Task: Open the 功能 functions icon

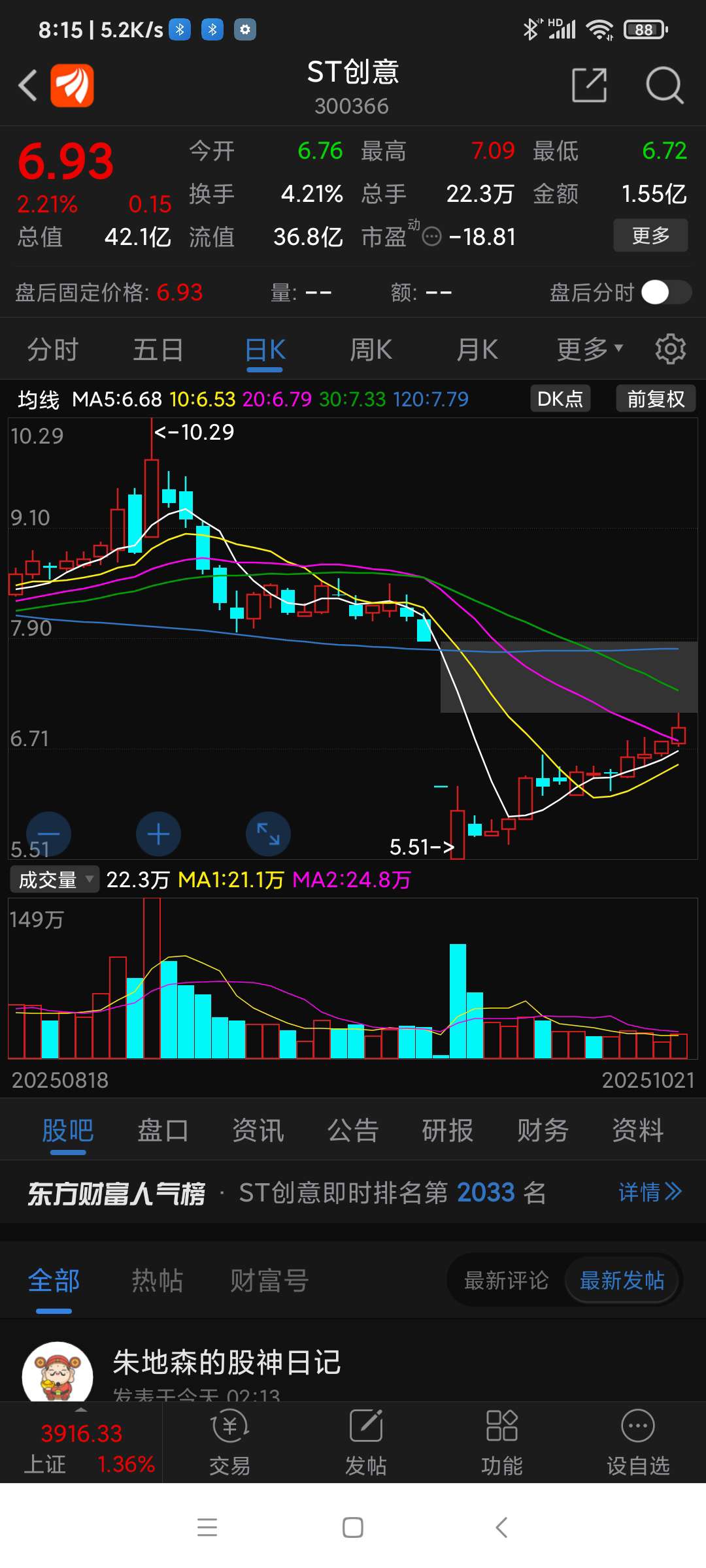Action: click(502, 1444)
